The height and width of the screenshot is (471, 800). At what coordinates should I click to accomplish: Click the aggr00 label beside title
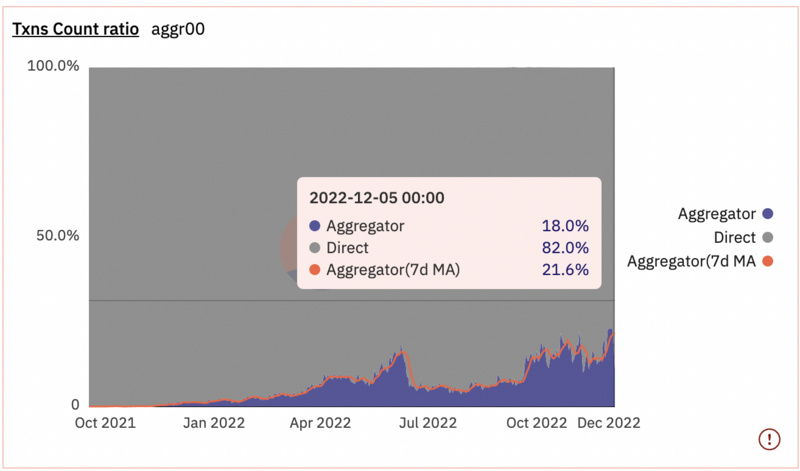click(x=178, y=28)
